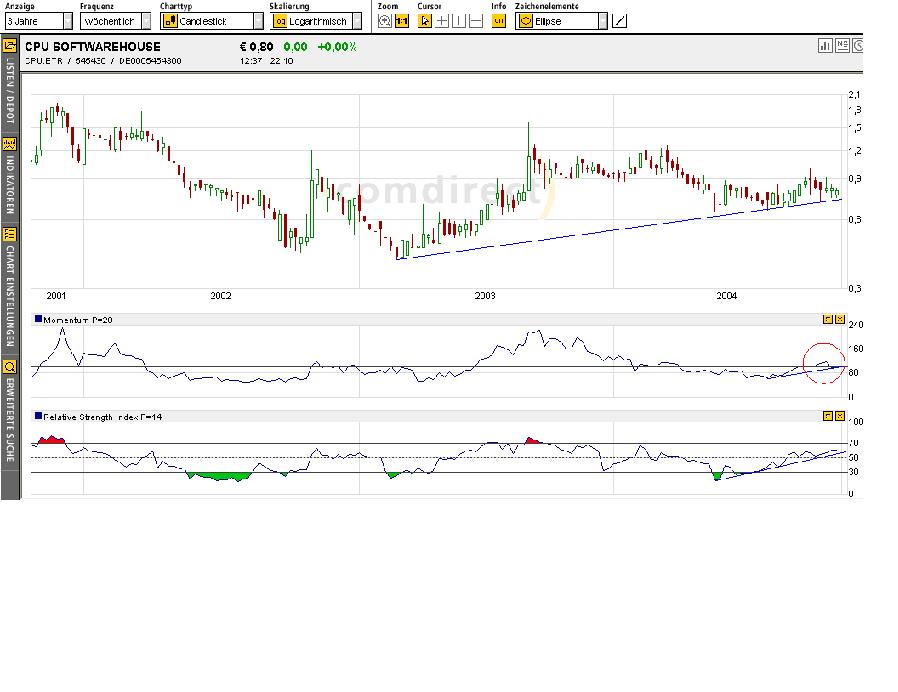The width and height of the screenshot is (898, 692).
Task: Open the Chart Einstellungen sidebar tab
Action: coord(10,290)
